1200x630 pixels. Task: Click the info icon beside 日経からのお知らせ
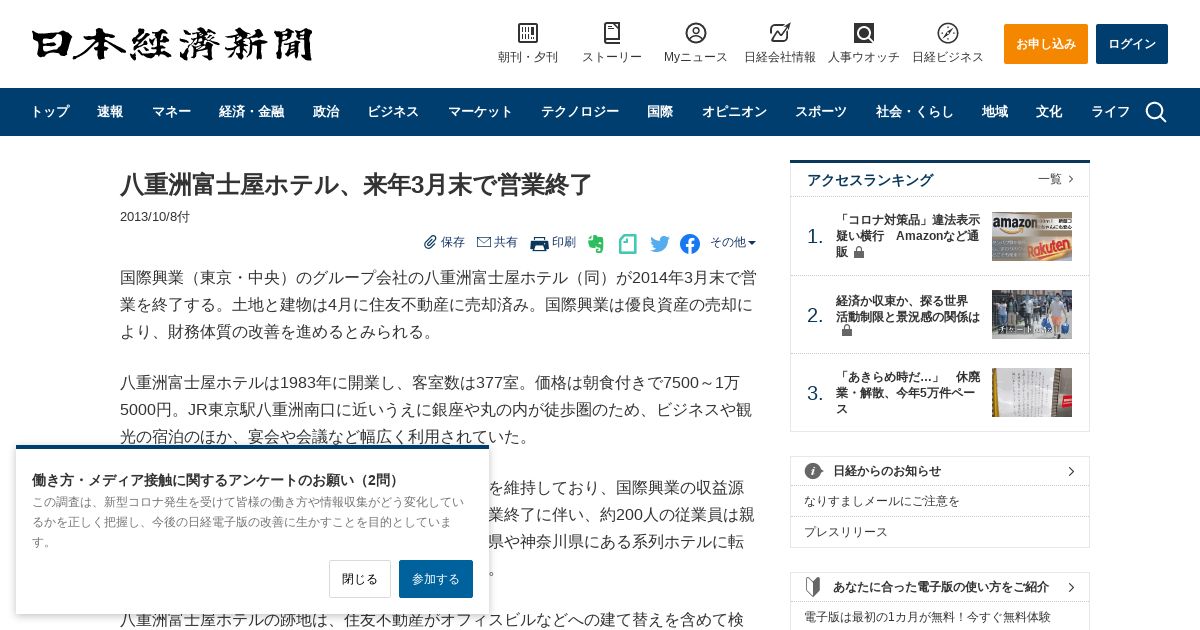(x=813, y=471)
